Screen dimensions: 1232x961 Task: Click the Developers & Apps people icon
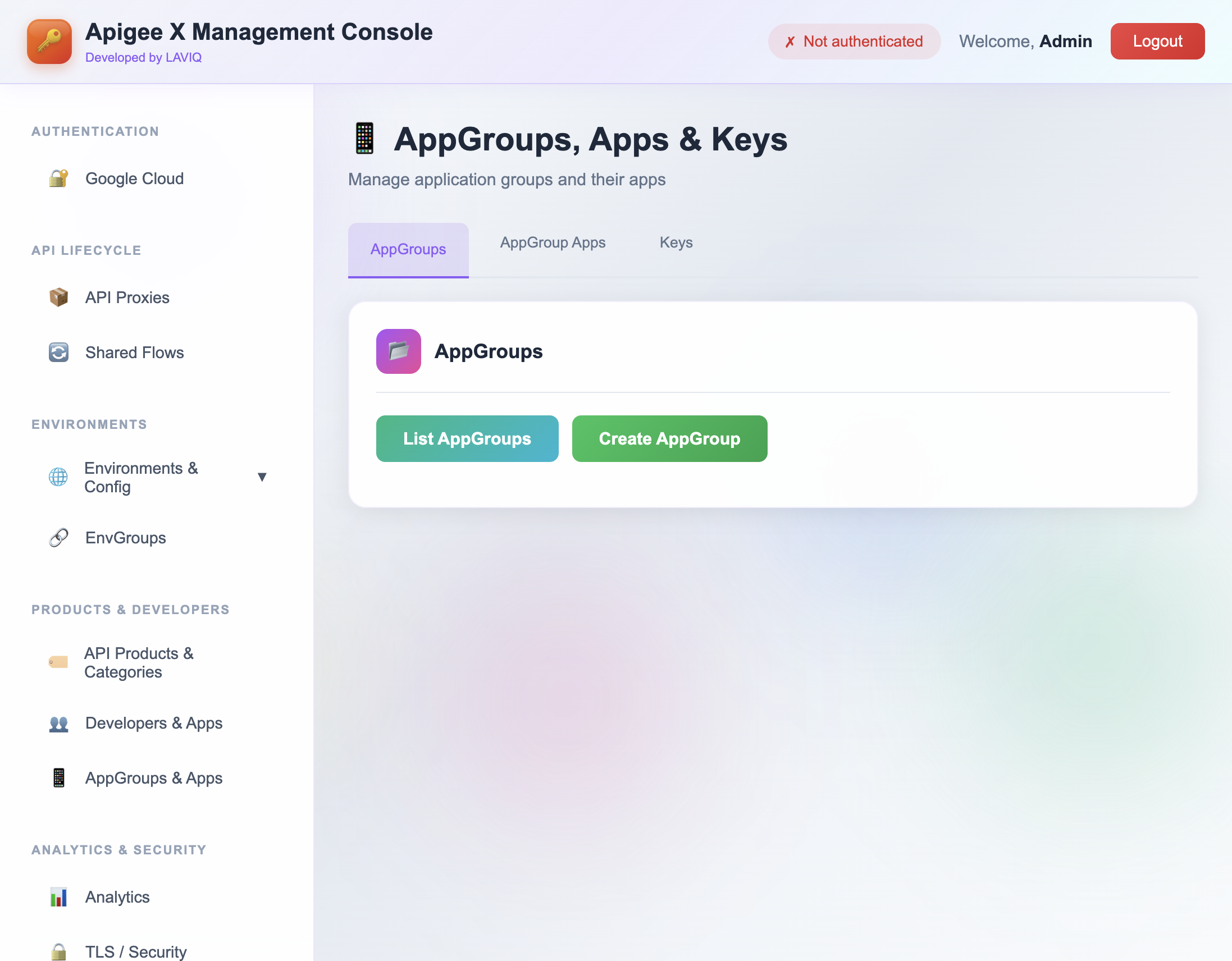pos(58,723)
